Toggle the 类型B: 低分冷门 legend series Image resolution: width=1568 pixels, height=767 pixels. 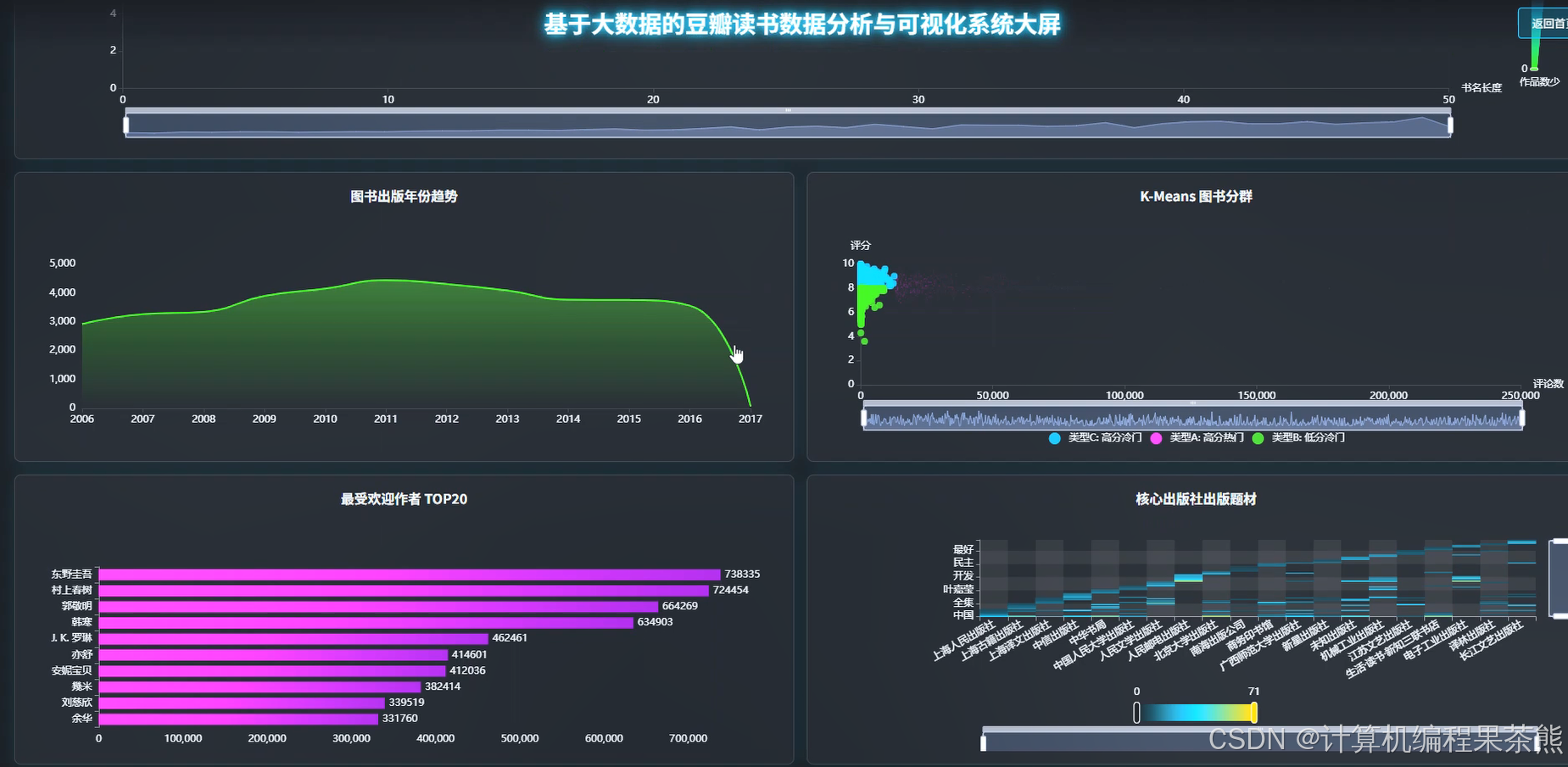pos(1298,438)
